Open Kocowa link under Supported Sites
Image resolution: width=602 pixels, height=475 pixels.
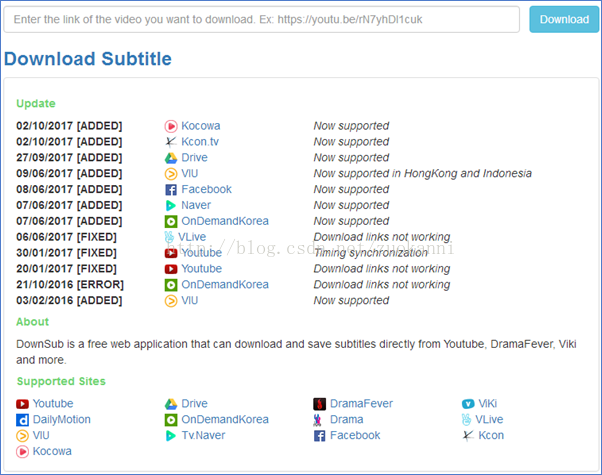pos(52,451)
